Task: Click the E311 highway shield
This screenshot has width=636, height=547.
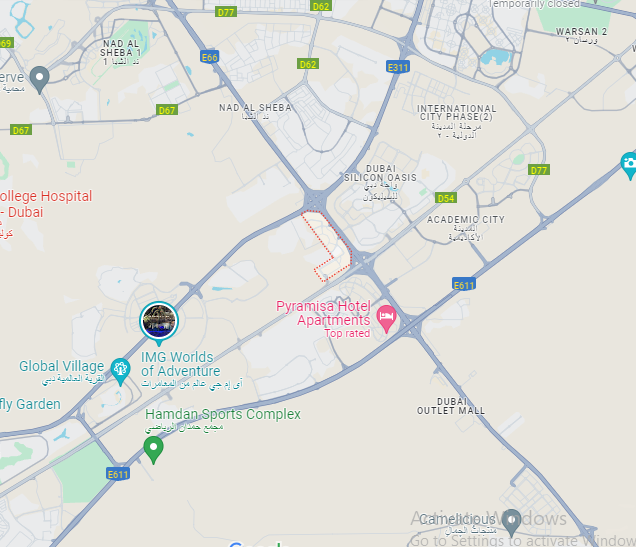Action: tap(398, 67)
